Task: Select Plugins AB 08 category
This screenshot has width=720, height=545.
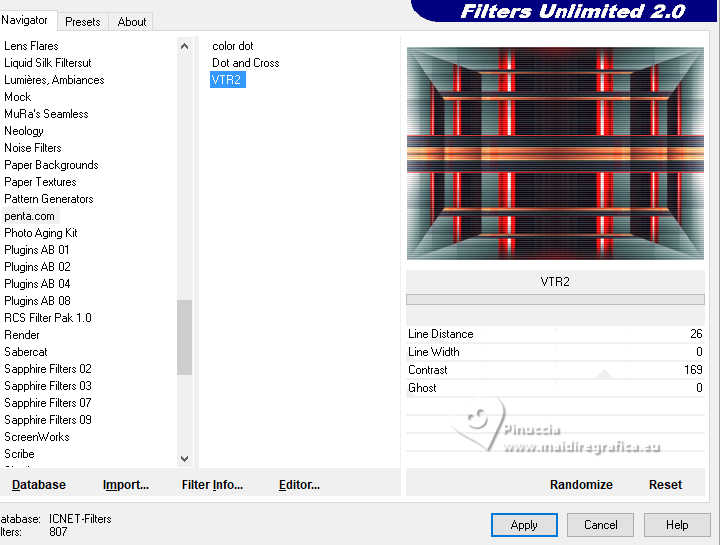Action: [x=37, y=301]
